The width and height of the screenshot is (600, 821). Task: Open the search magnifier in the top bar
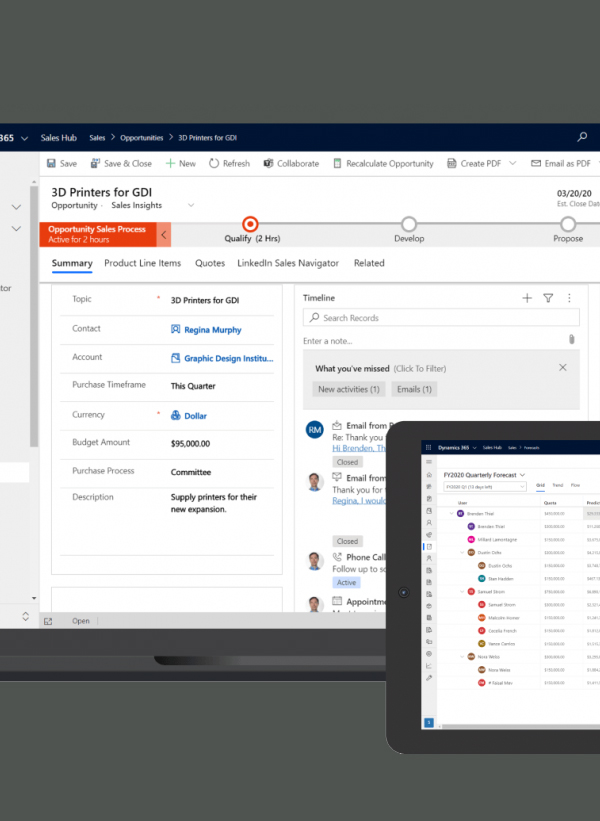[582, 137]
